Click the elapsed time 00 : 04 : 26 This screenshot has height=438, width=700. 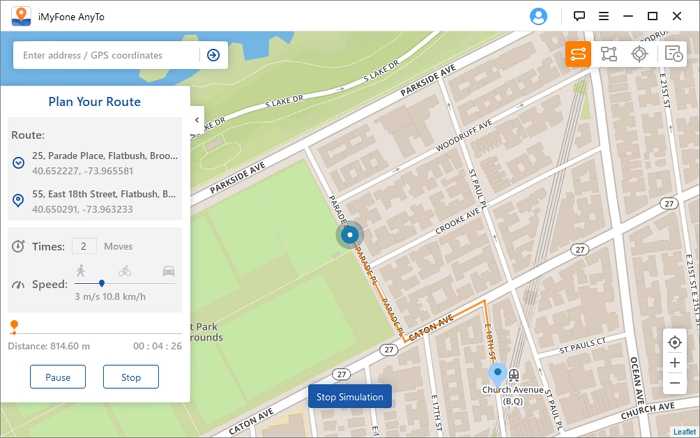coord(157,346)
